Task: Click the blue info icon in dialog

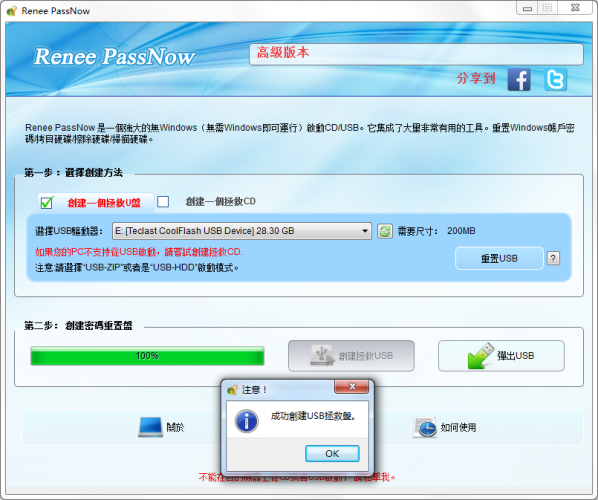Action: click(x=246, y=421)
